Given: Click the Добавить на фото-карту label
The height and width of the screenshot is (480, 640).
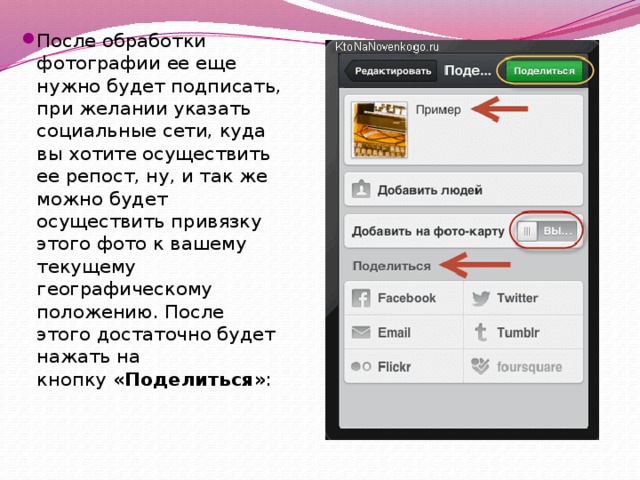Looking at the screenshot, I should [x=428, y=231].
